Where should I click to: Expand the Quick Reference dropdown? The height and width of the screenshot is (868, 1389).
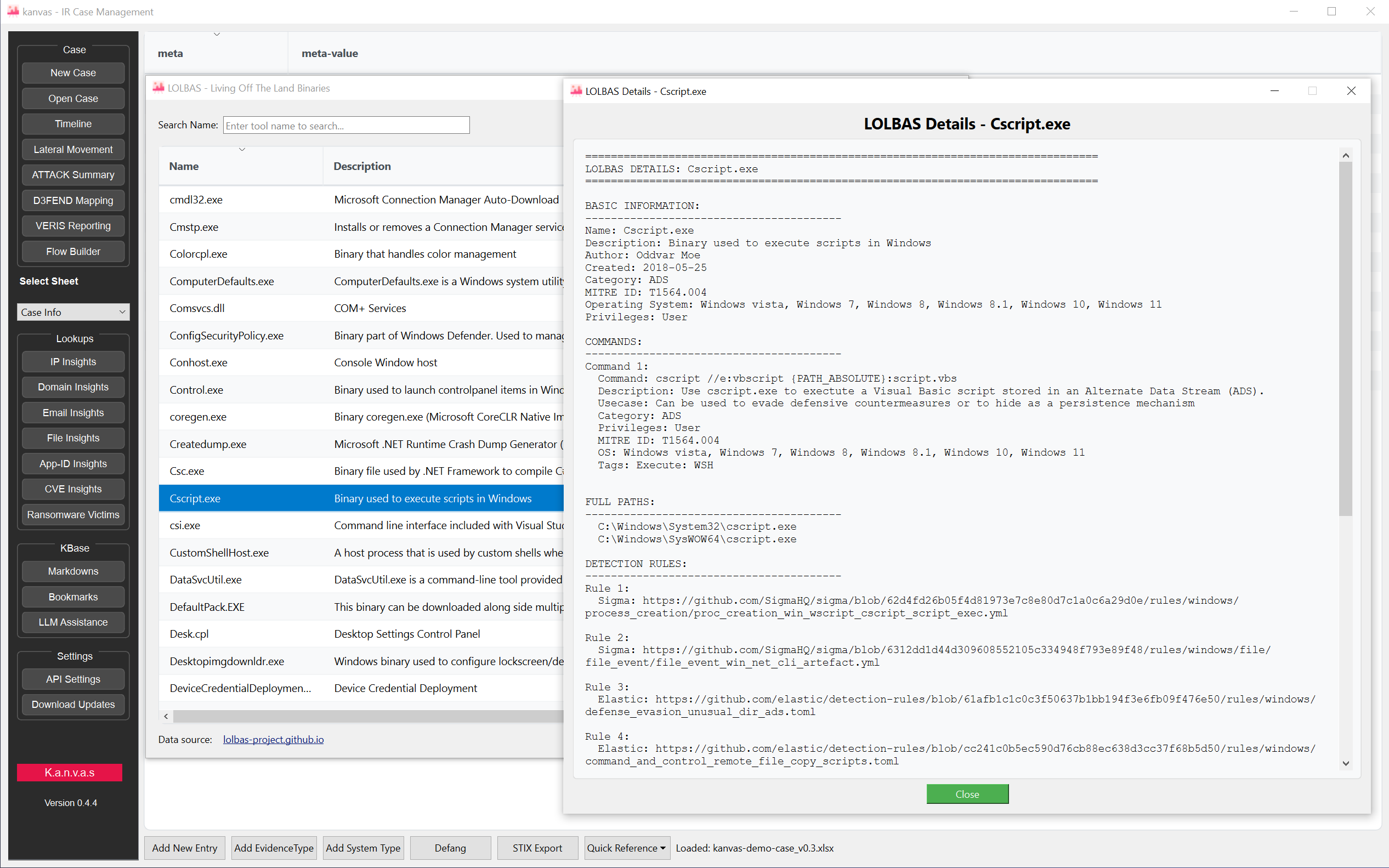pos(626,848)
